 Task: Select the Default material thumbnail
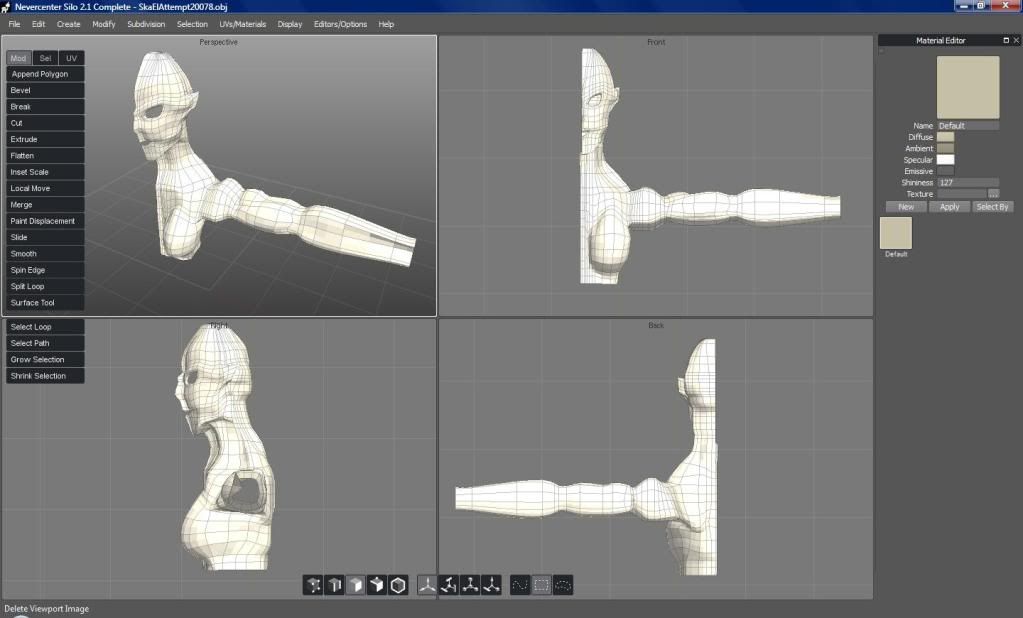pyautogui.click(x=896, y=233)
